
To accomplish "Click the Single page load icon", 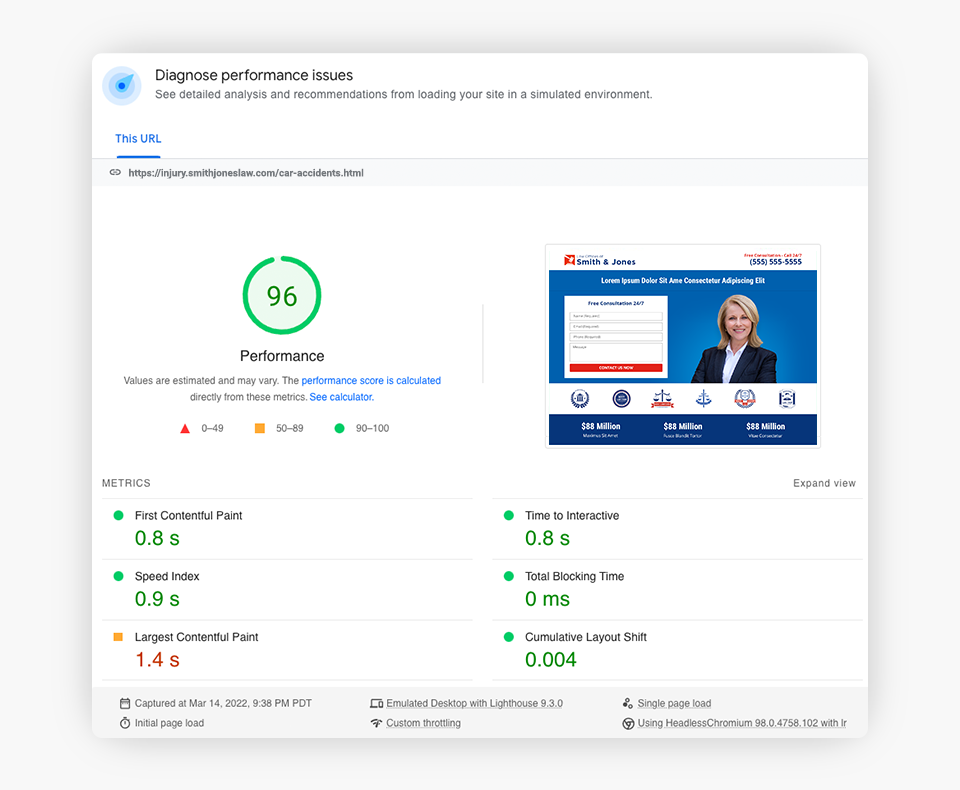I will pyautogui.click(x=628, y=703).
